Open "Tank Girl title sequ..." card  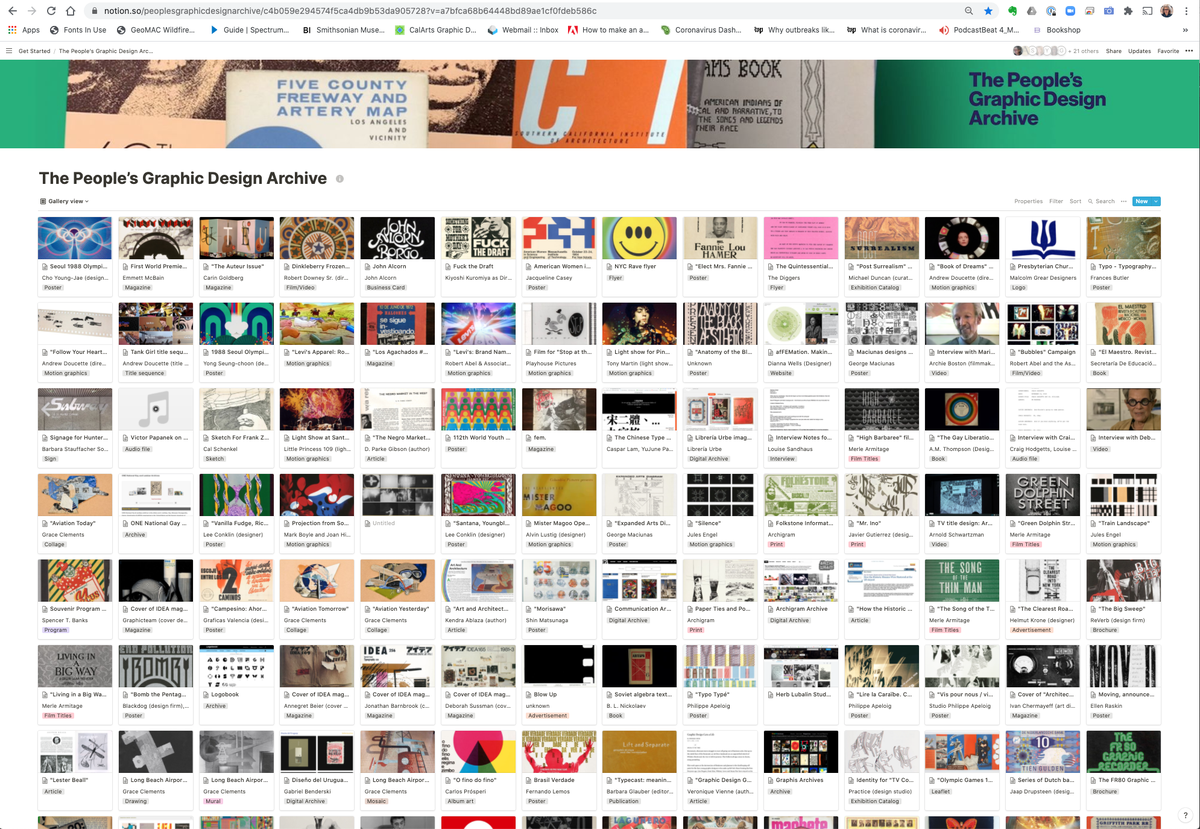(155, 342)
